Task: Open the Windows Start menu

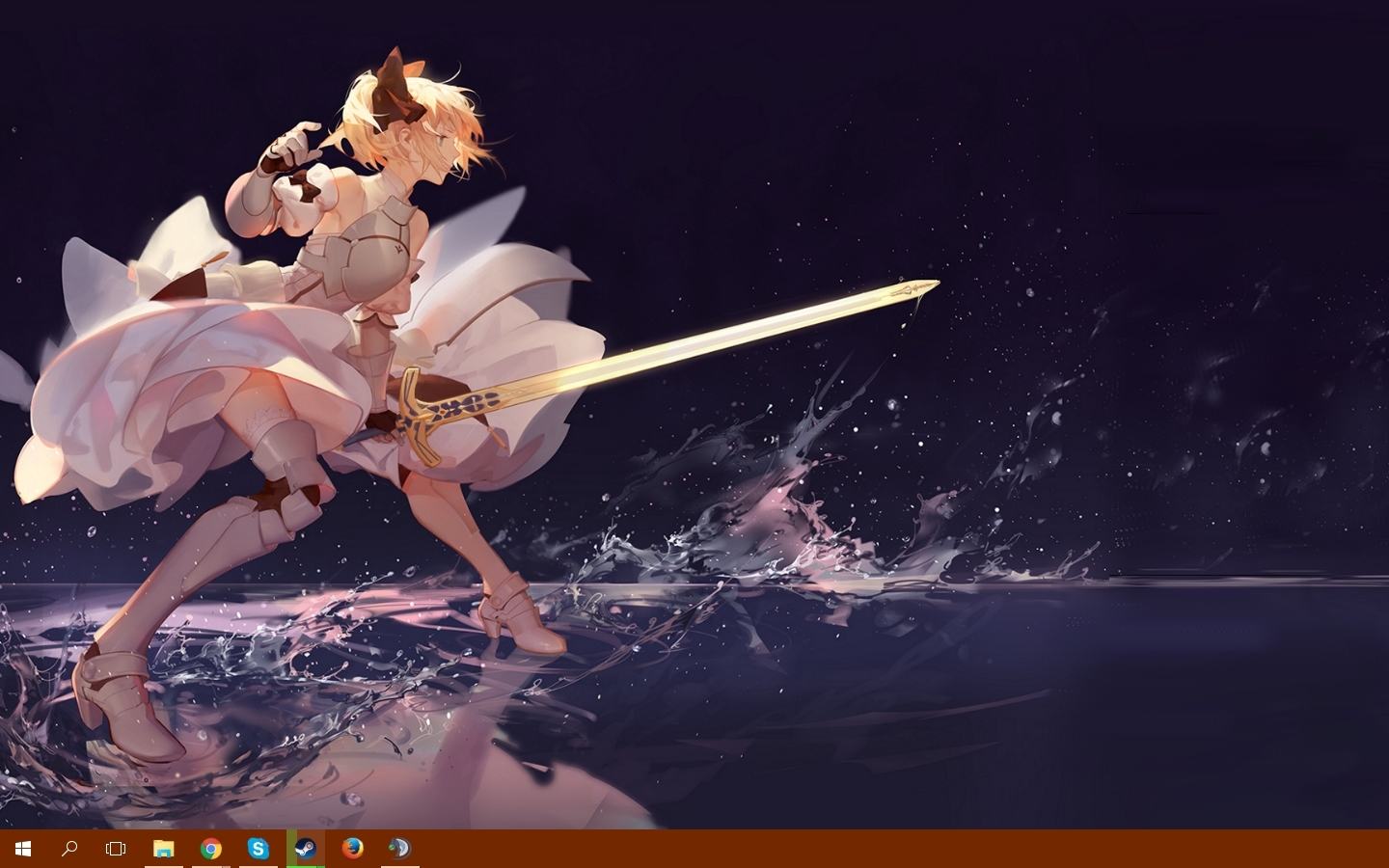Action: coord(23,849)
